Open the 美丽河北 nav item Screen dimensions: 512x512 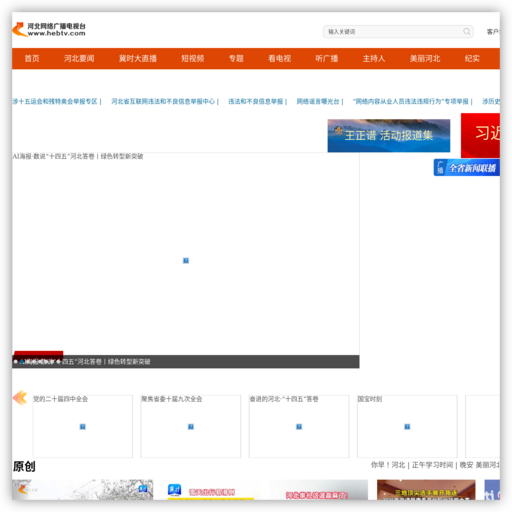(425, 59)
